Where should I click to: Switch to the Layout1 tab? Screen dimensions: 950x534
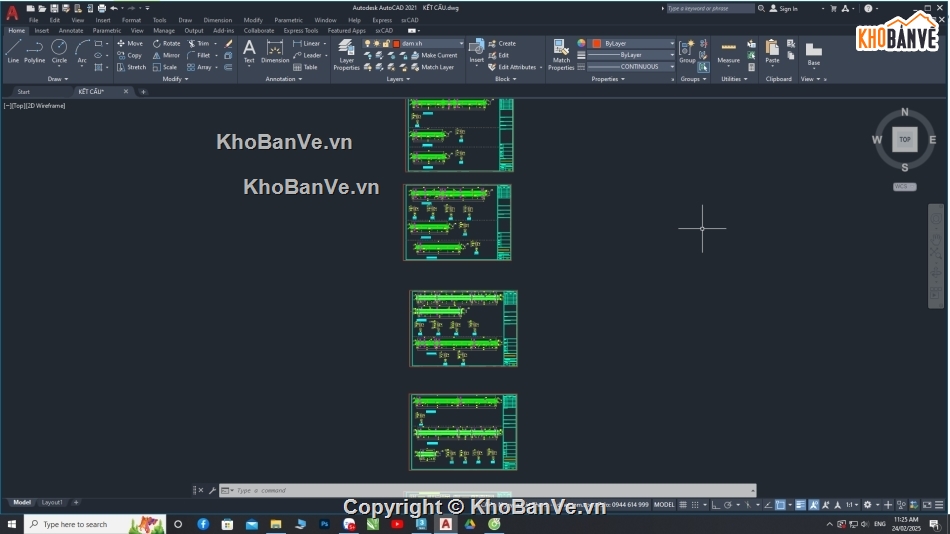(x=52, y=502)
